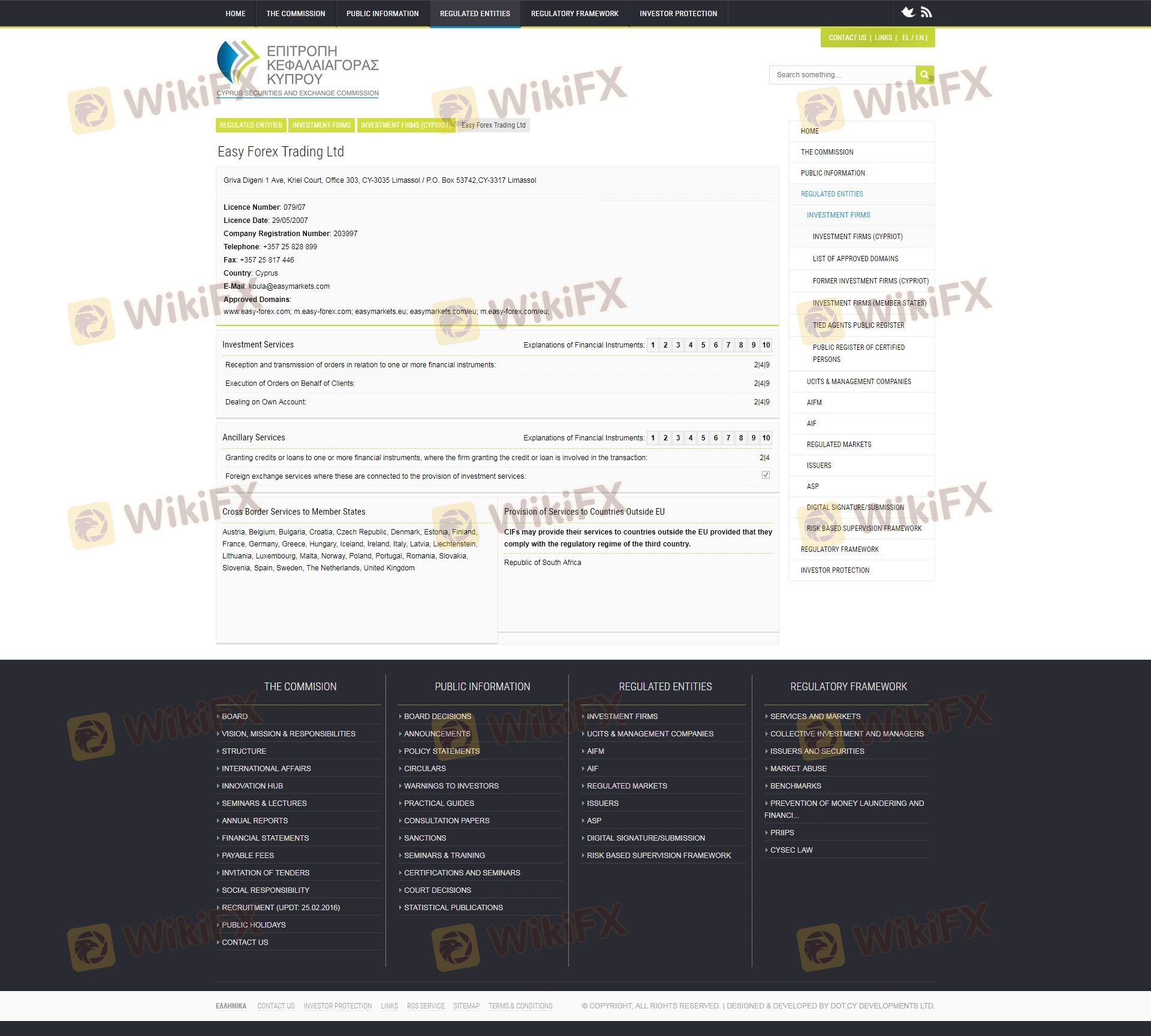The width and height of the screenshot is (1151, 1036).
Task: Click the Search something input field
Action: (x=842, y=75)
